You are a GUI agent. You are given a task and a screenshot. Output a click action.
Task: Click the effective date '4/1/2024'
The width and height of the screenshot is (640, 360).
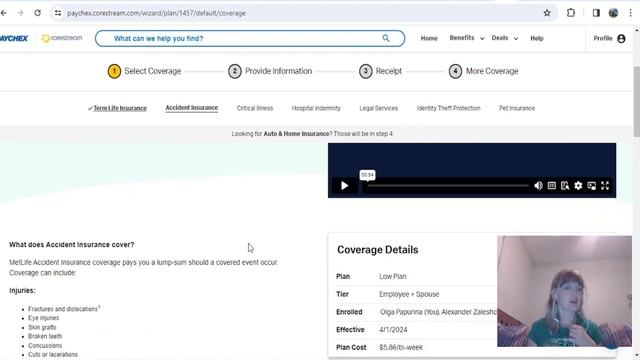[x=393, y=330]
